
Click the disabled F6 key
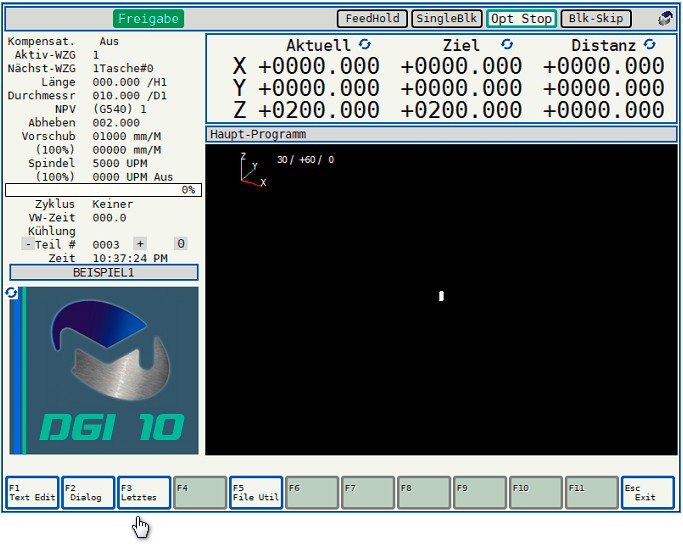(312, 493)
